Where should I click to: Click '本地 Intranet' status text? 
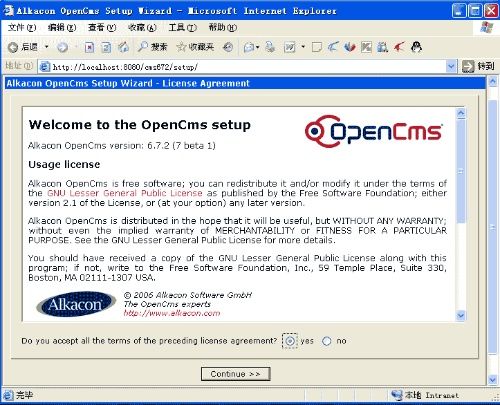point(431,395)
